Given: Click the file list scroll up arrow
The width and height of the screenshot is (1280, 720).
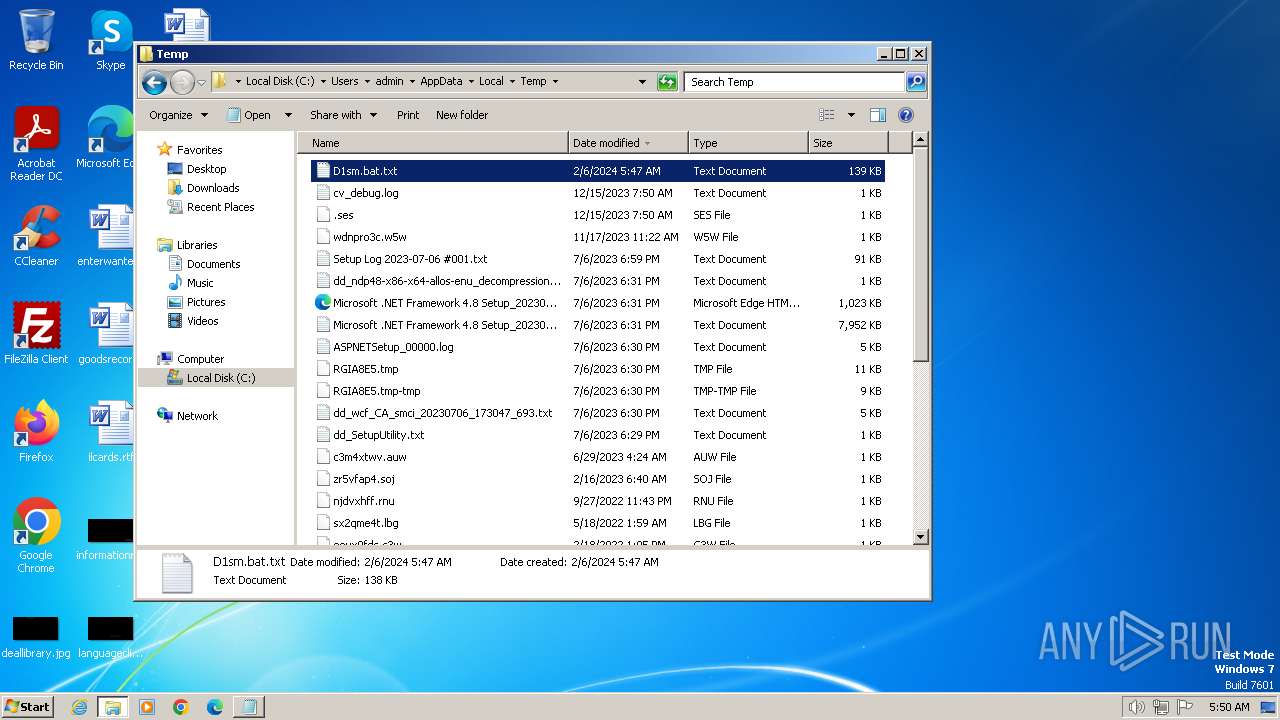Looking at the screenshot, I should [921, 140].
